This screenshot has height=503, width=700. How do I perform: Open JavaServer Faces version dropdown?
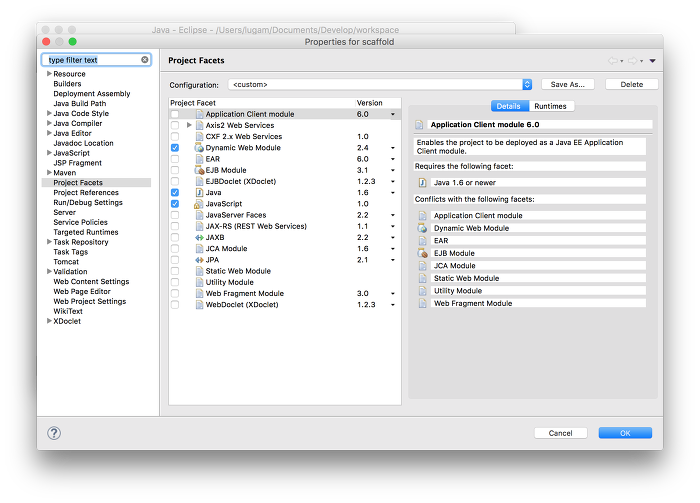[393, 215]
